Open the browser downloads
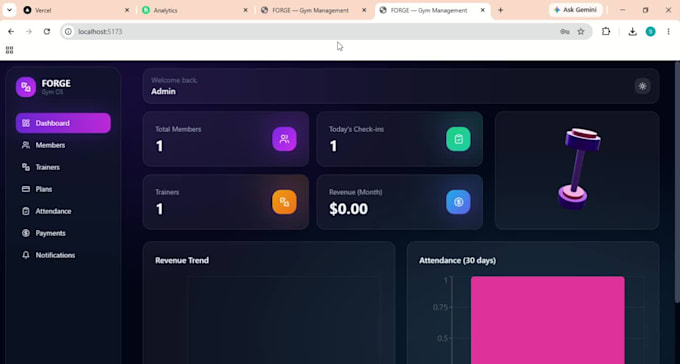 pyautogui.click(x=633, y=32)
